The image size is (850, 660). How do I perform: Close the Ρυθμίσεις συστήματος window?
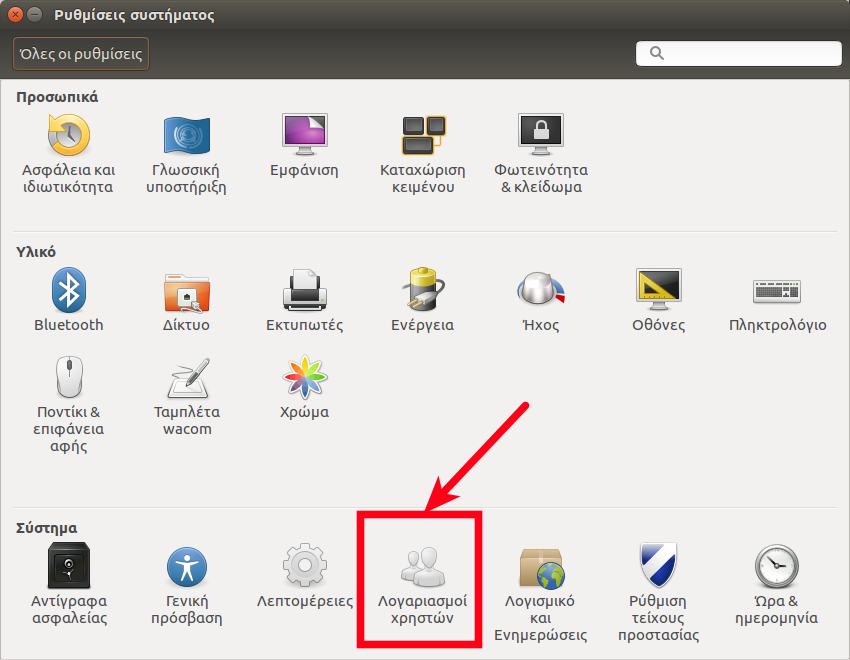click(16, 15)
